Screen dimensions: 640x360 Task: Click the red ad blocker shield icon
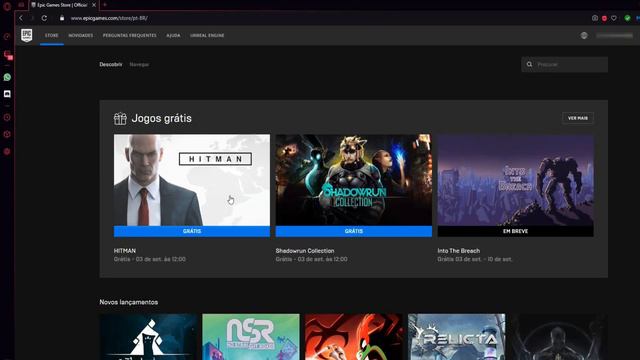pos(604,18)
